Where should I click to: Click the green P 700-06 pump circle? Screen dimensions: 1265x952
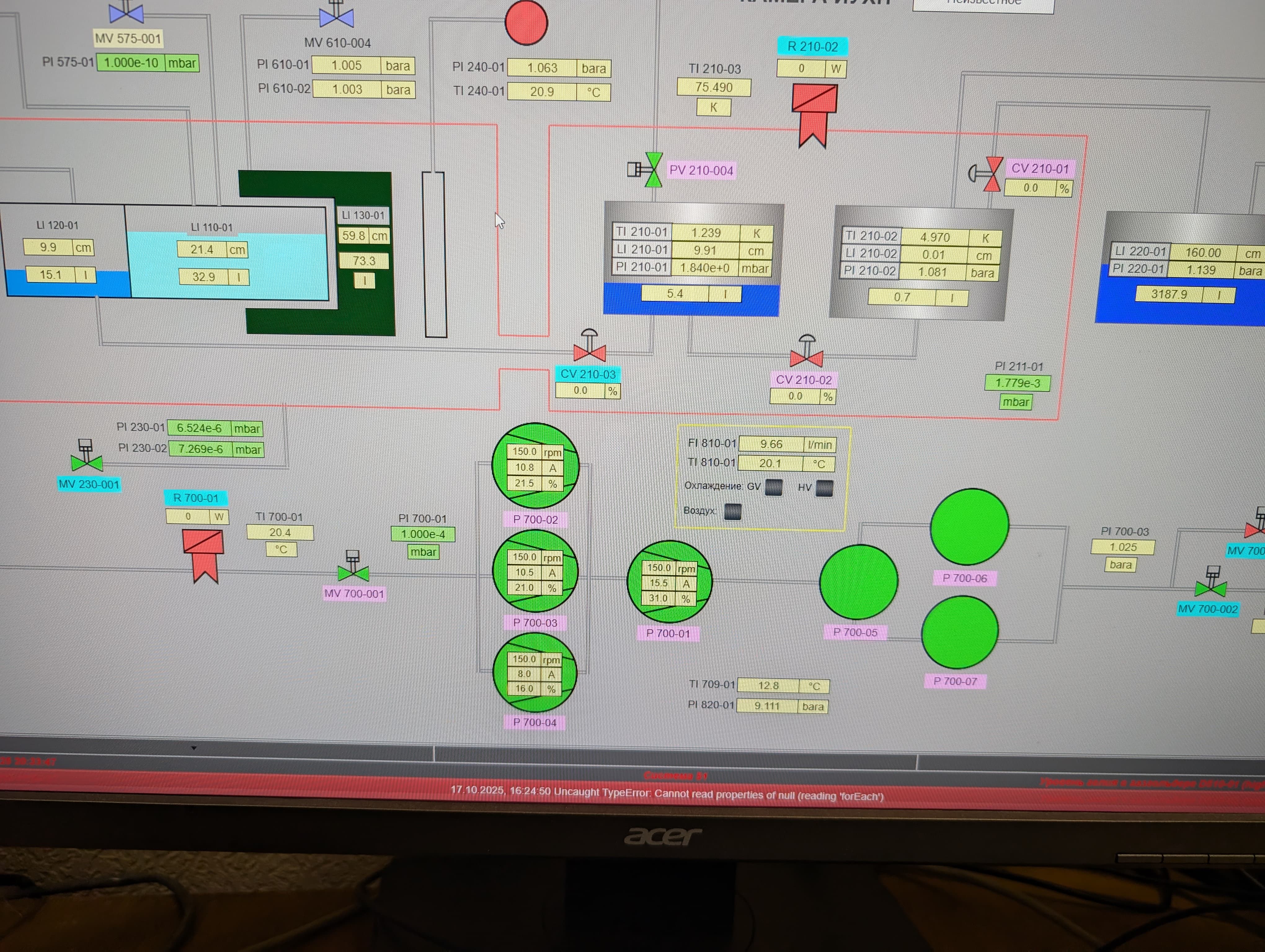tap(969, 526)
